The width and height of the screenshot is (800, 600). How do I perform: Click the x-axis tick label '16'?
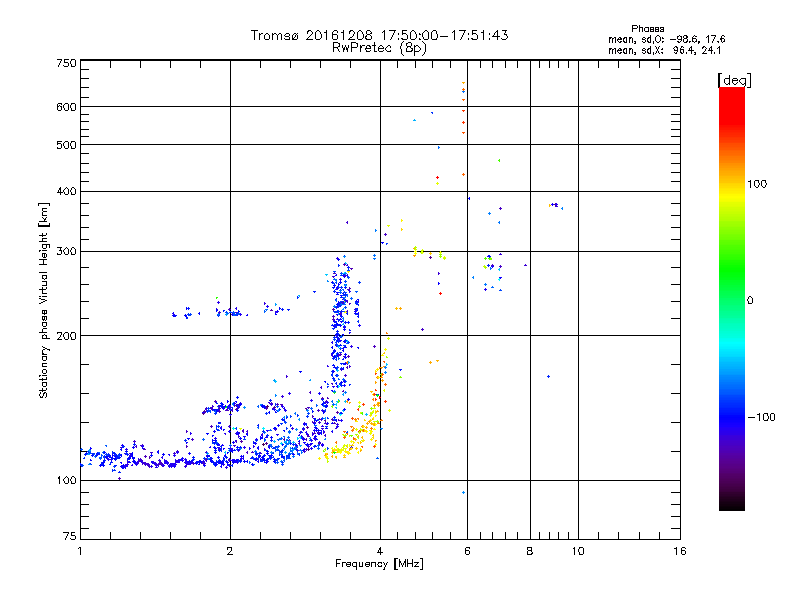click(680, 551)
